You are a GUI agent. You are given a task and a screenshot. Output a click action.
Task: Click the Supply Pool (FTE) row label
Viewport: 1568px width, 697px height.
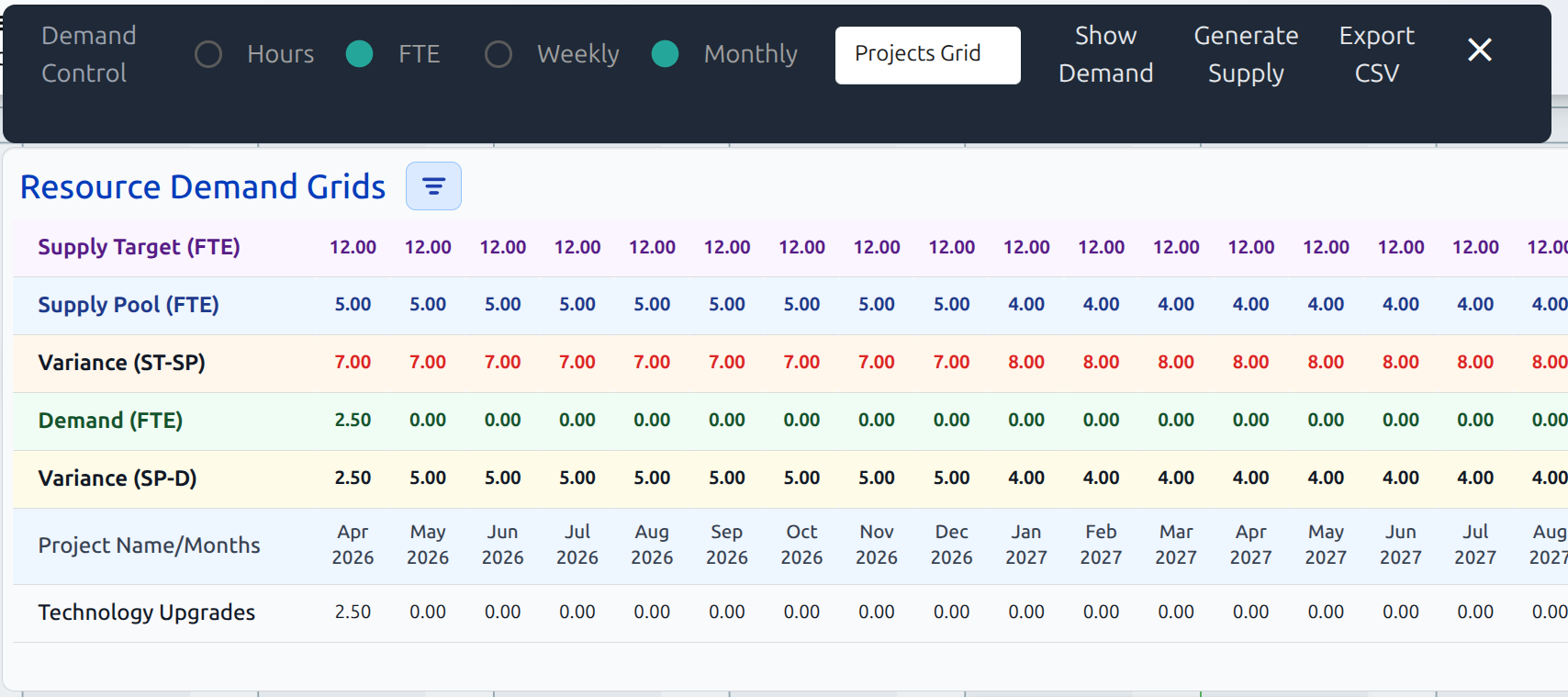[x=129, y=305]
